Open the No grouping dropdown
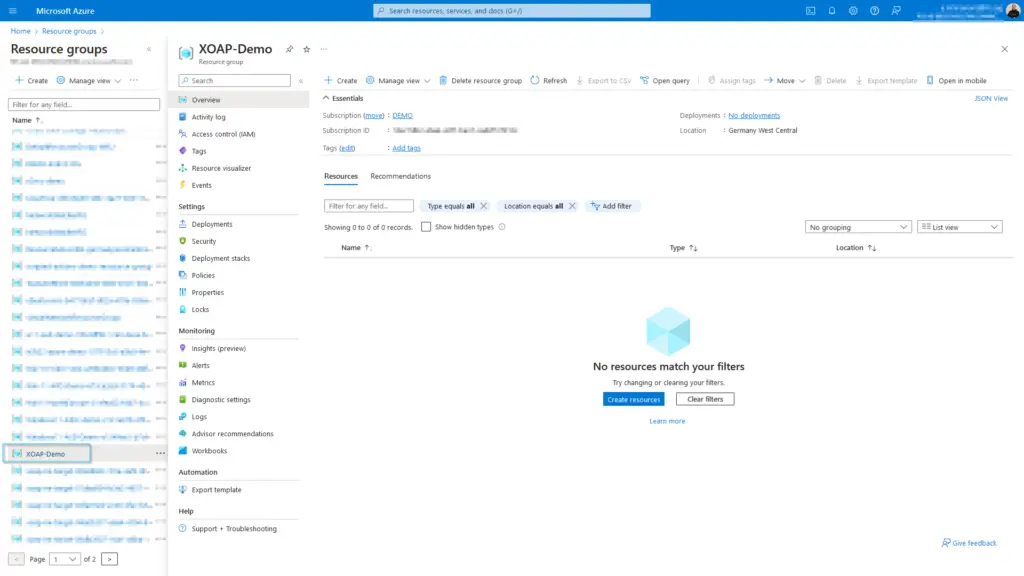Viewport: 1024px width, 576px height. 857,227
